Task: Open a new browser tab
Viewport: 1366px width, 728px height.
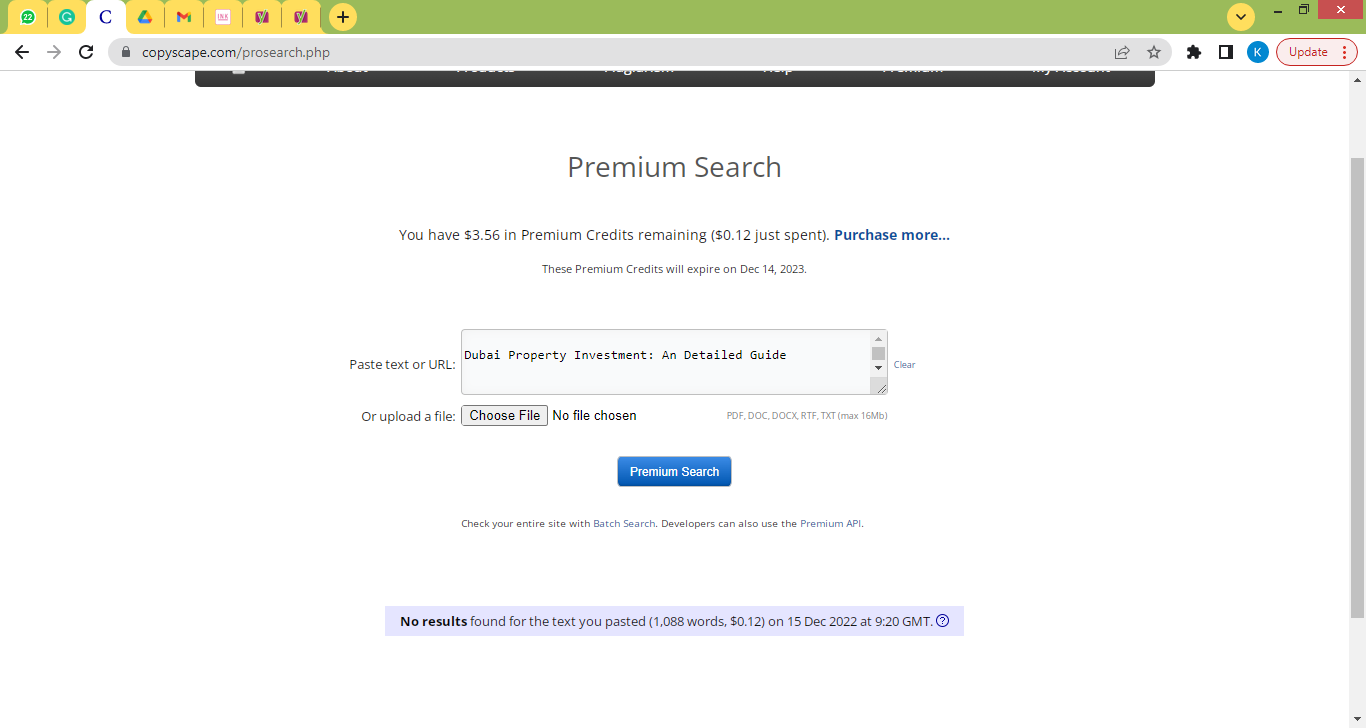Action: [343, 17]
